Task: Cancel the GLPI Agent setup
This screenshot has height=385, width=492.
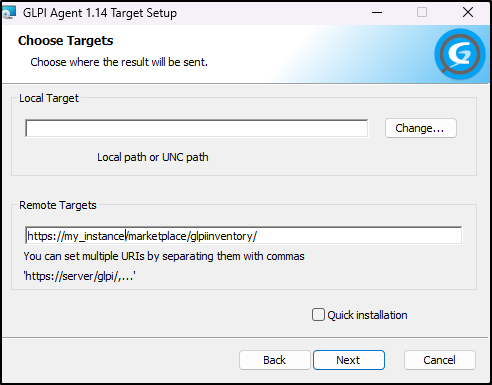Action: point(440,360)
